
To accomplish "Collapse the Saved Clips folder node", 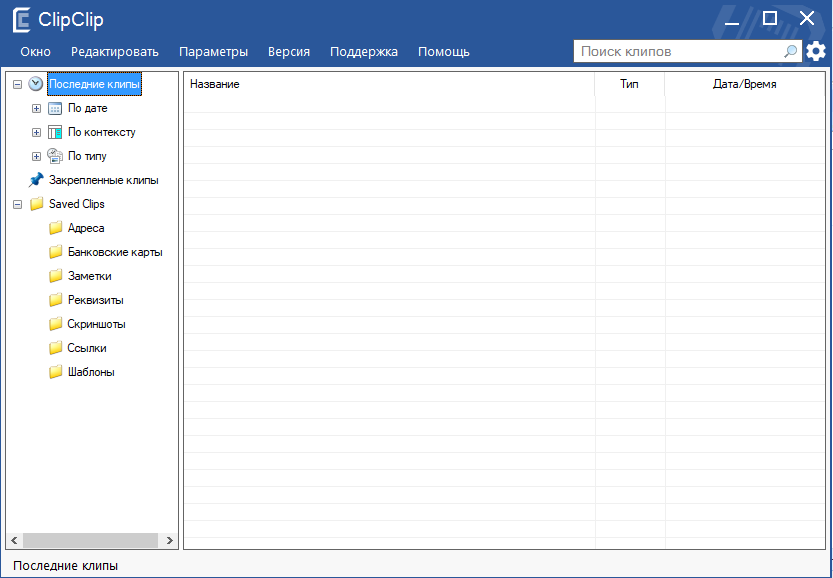I will [x=18, y=204].
